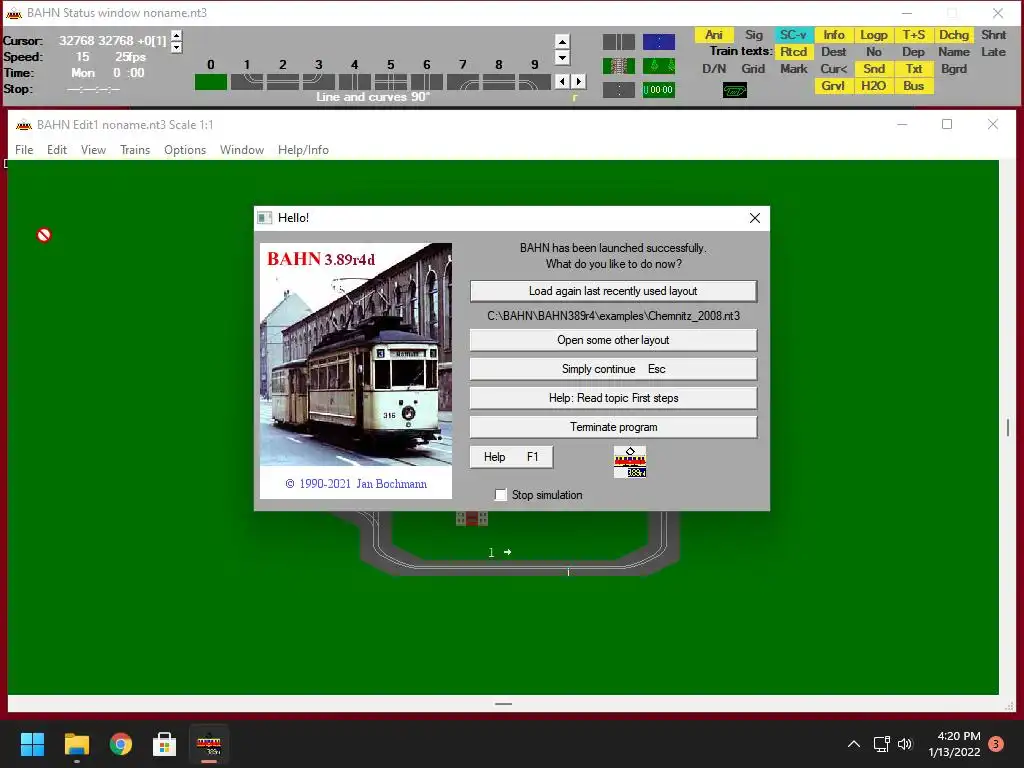The height and width of the screenshot is (768, 1024).
Task: Select track element 3 curve tile
Action: click(319, 82)
